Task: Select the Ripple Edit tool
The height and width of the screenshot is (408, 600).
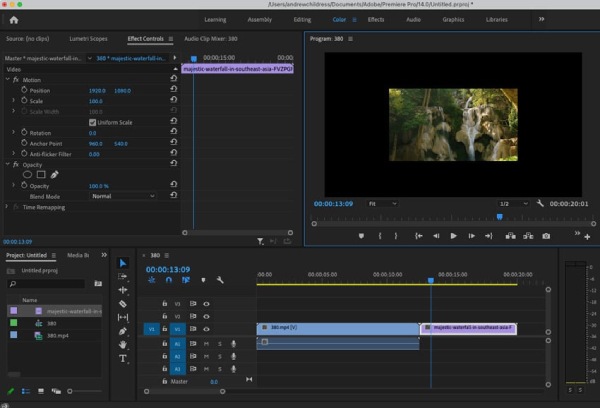Action: pyautogui.click(x=122, y=290)
